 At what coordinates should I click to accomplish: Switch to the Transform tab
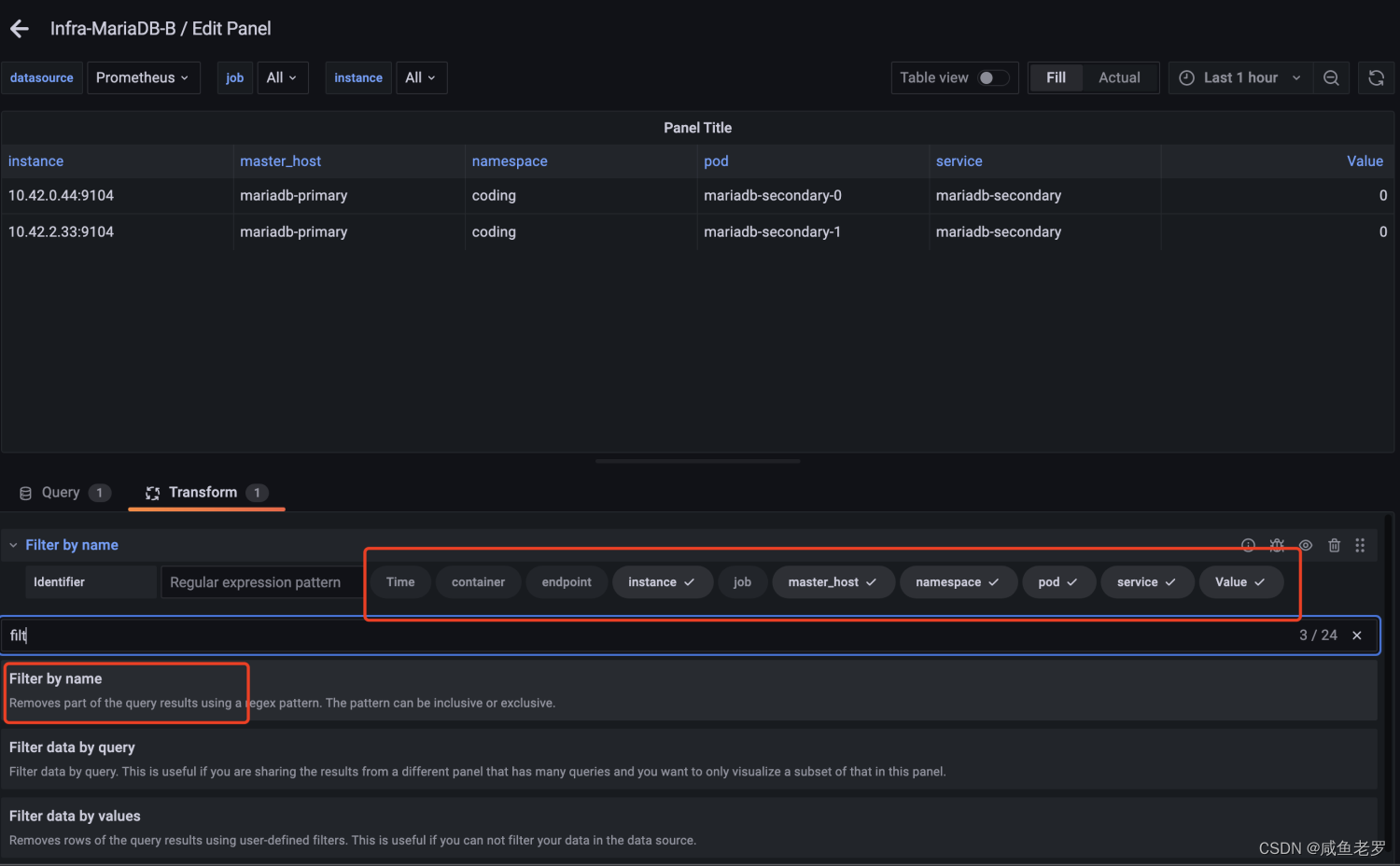point(206,493)
